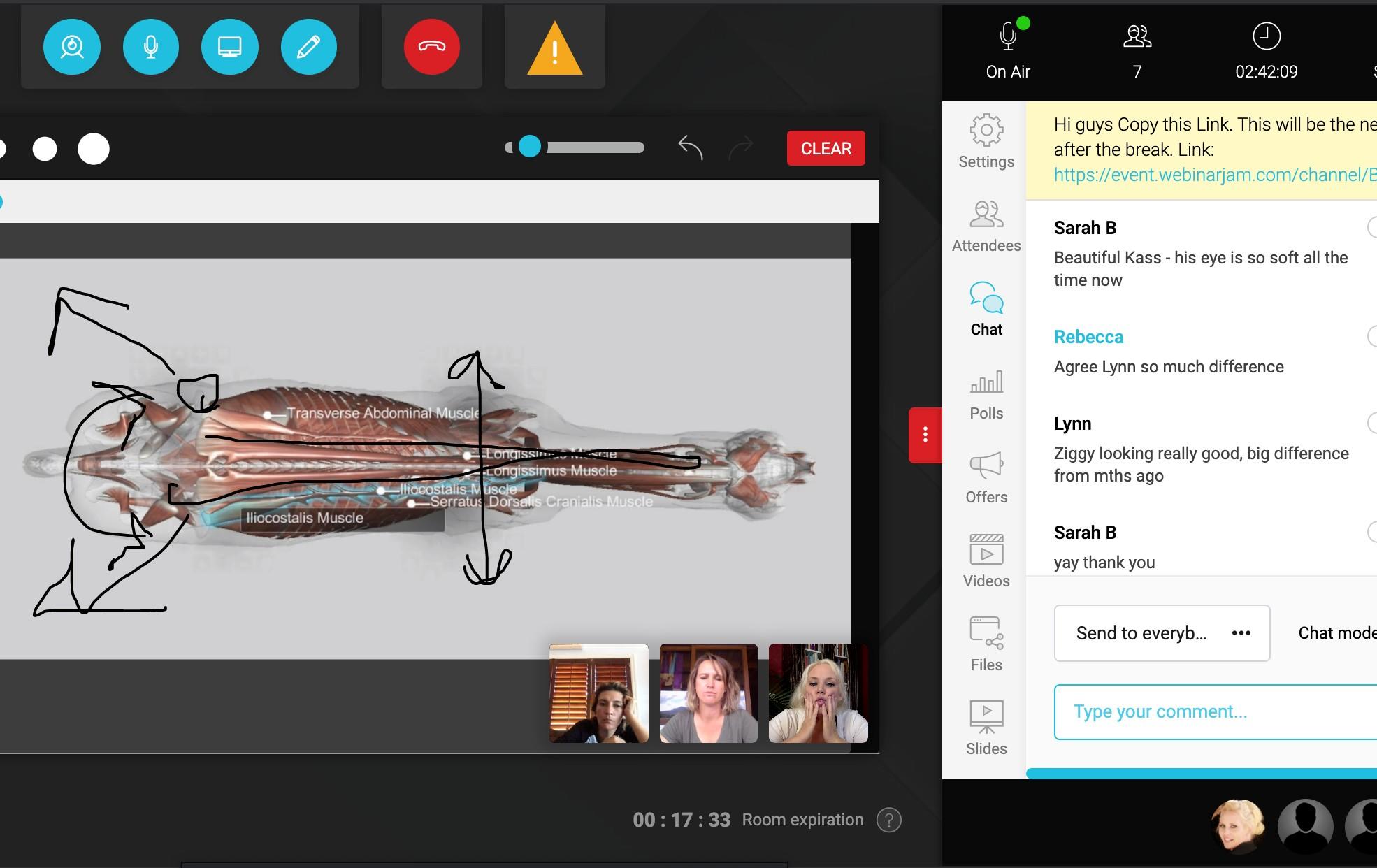Open the room expiration help icon

click(889, 820)
